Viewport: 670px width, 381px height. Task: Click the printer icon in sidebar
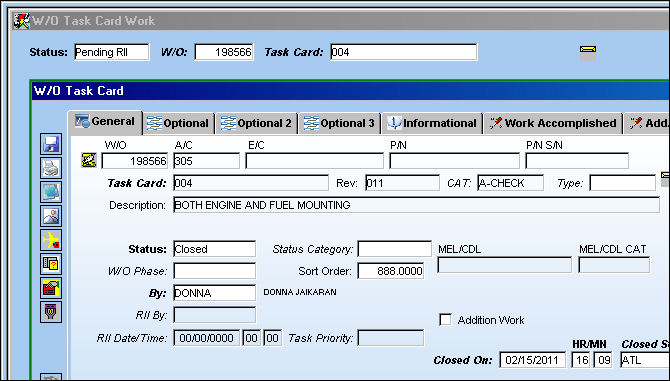[x=51, y=168]
